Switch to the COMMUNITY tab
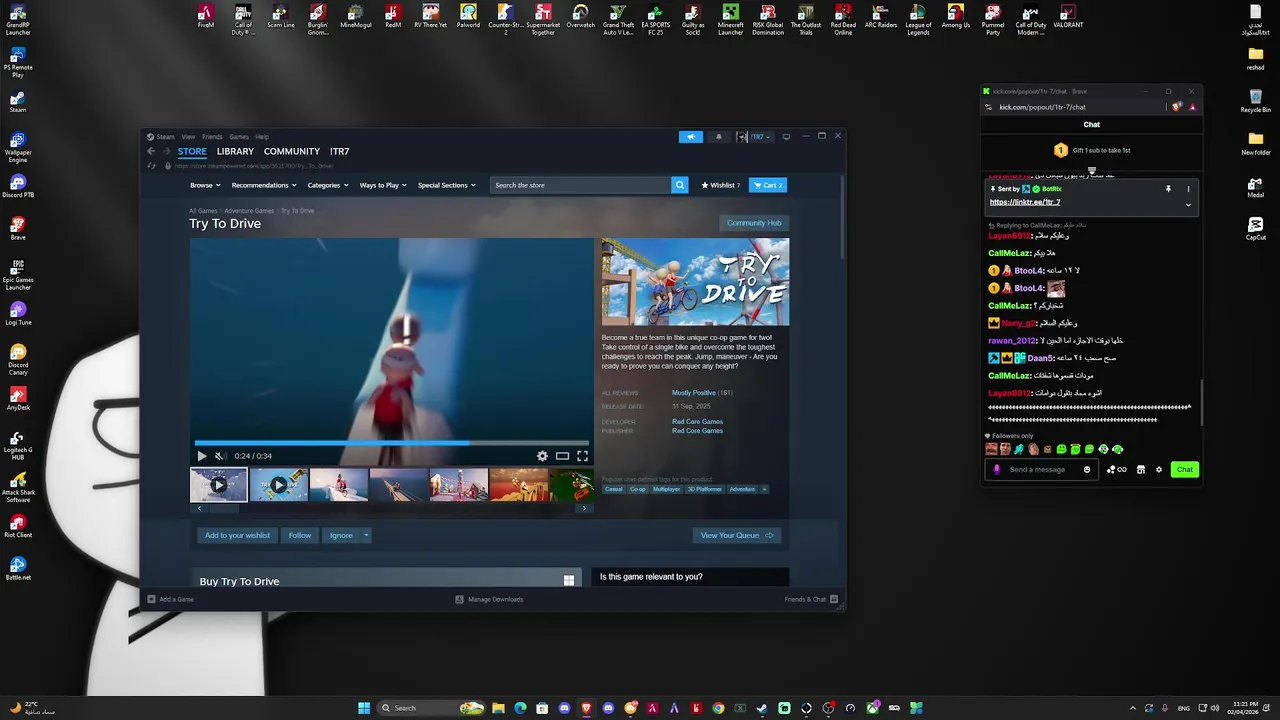1280x720 pixels. tap(292, 151)
